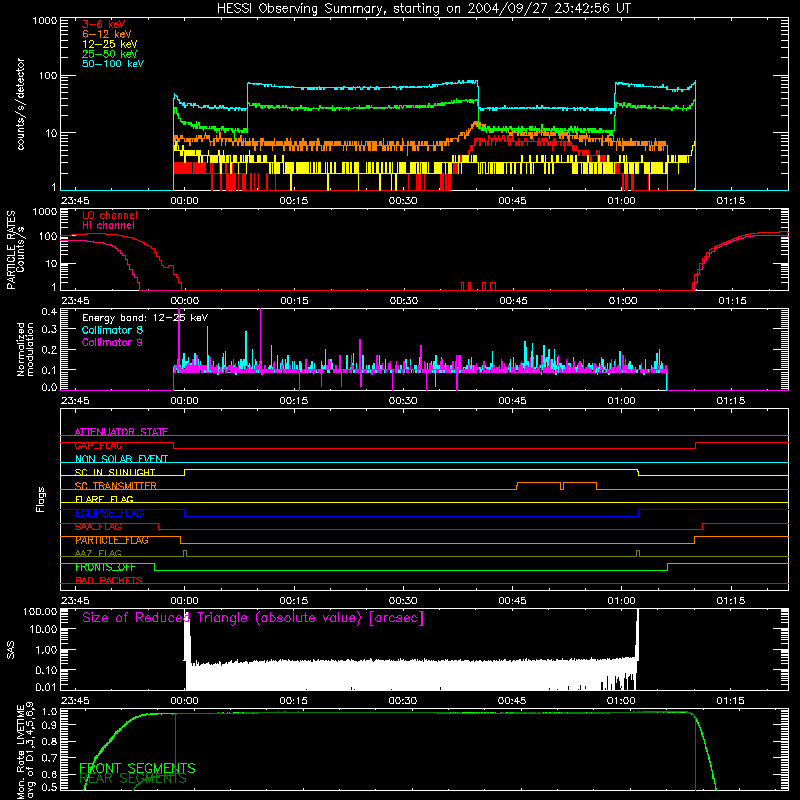Click the NON_SOLAR_EVENT flag label
The width and height of the screenshot is (800, 800).
click(x=121, y=459)
